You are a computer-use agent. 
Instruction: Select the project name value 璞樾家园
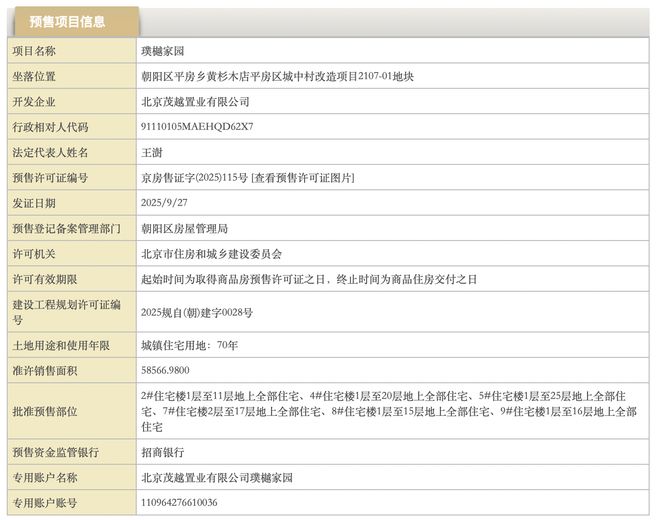tap(163, 50)
